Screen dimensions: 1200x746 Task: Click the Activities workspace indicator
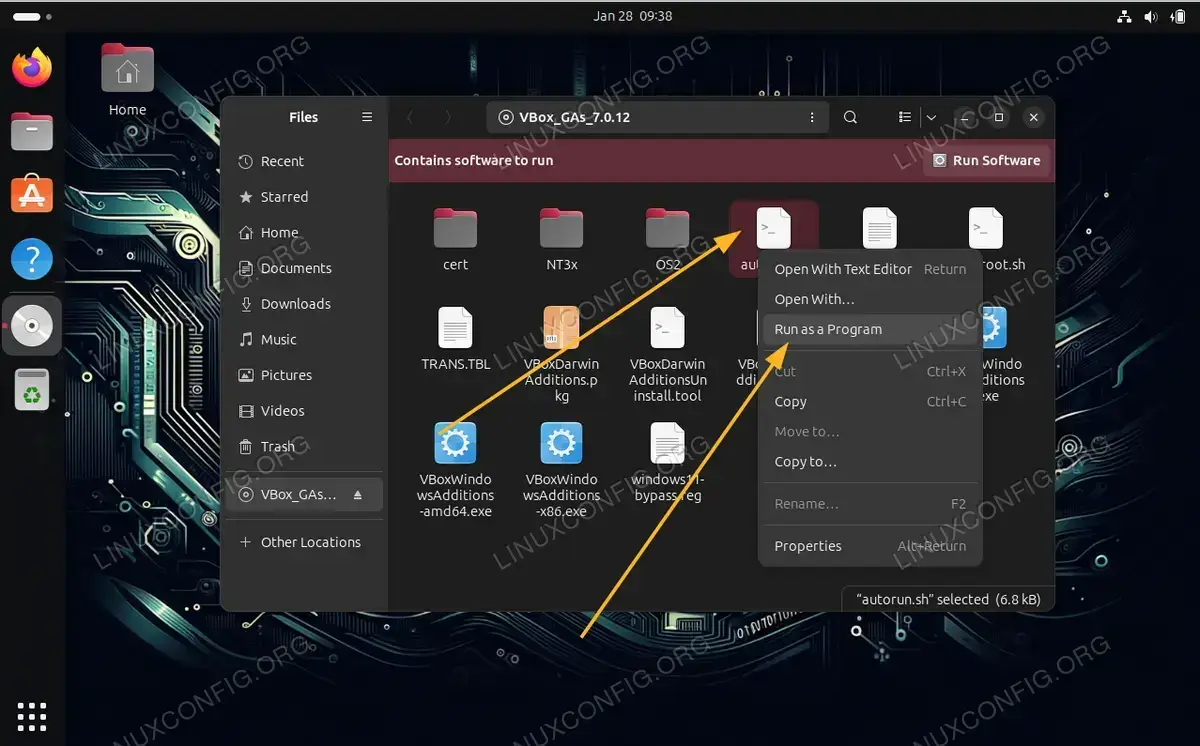32,17
